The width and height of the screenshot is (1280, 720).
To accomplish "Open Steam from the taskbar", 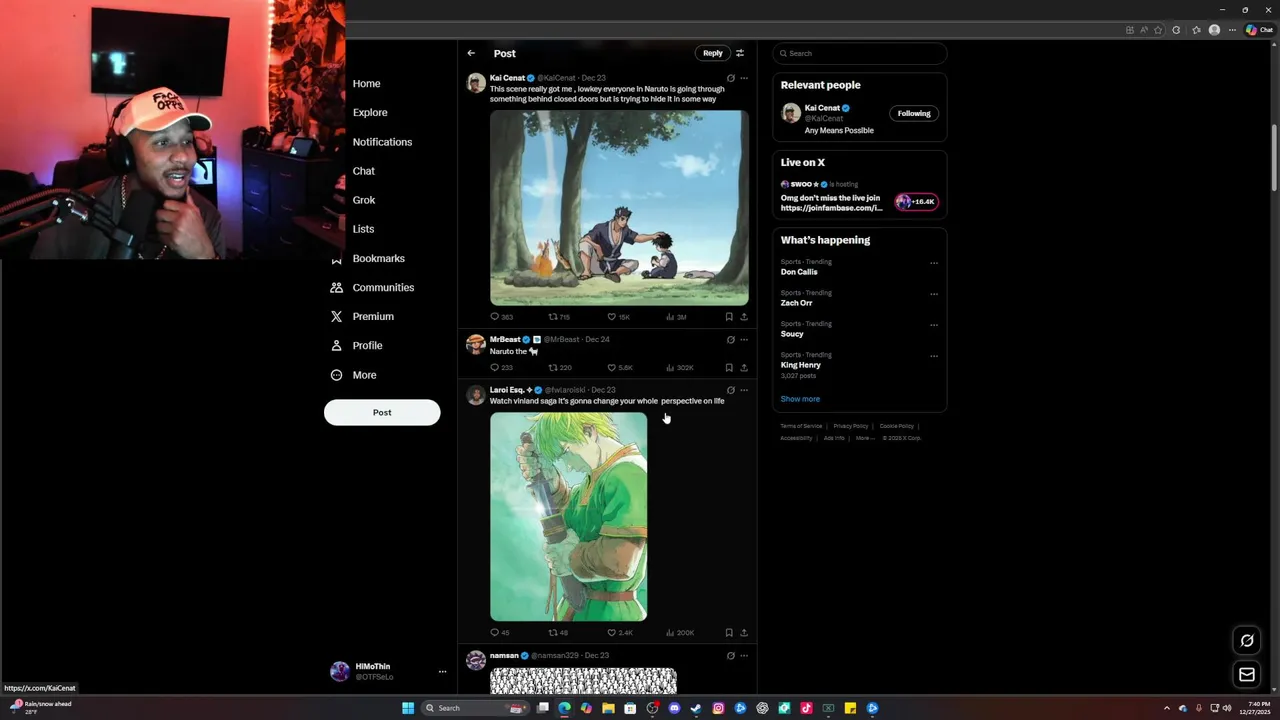I will click(x=696, y=708).
